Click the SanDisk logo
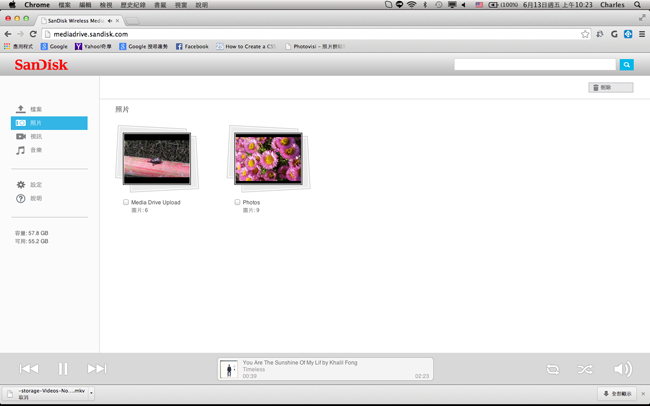Screen dimensions: 650x406 pos(41,65)
